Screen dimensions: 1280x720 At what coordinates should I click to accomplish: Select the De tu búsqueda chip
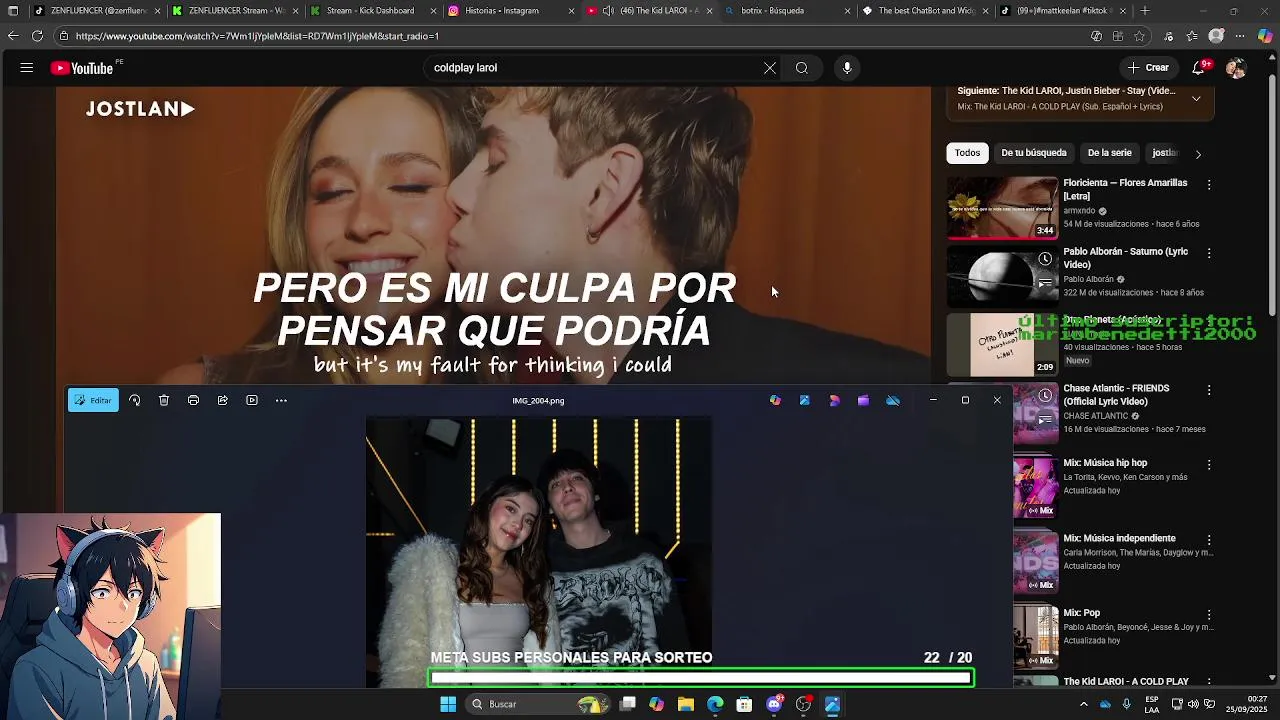click(1034, 153)
